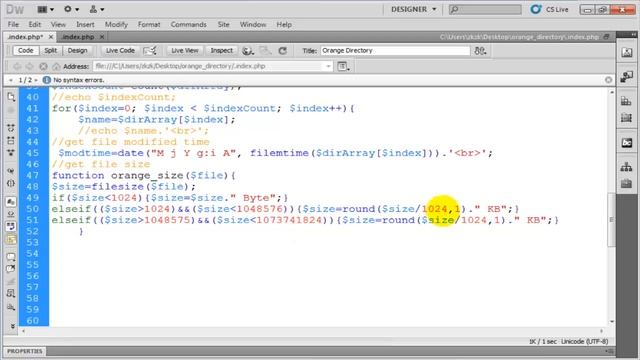Click the search field in application bar
The image size is (640, 360).
[485, 9]
